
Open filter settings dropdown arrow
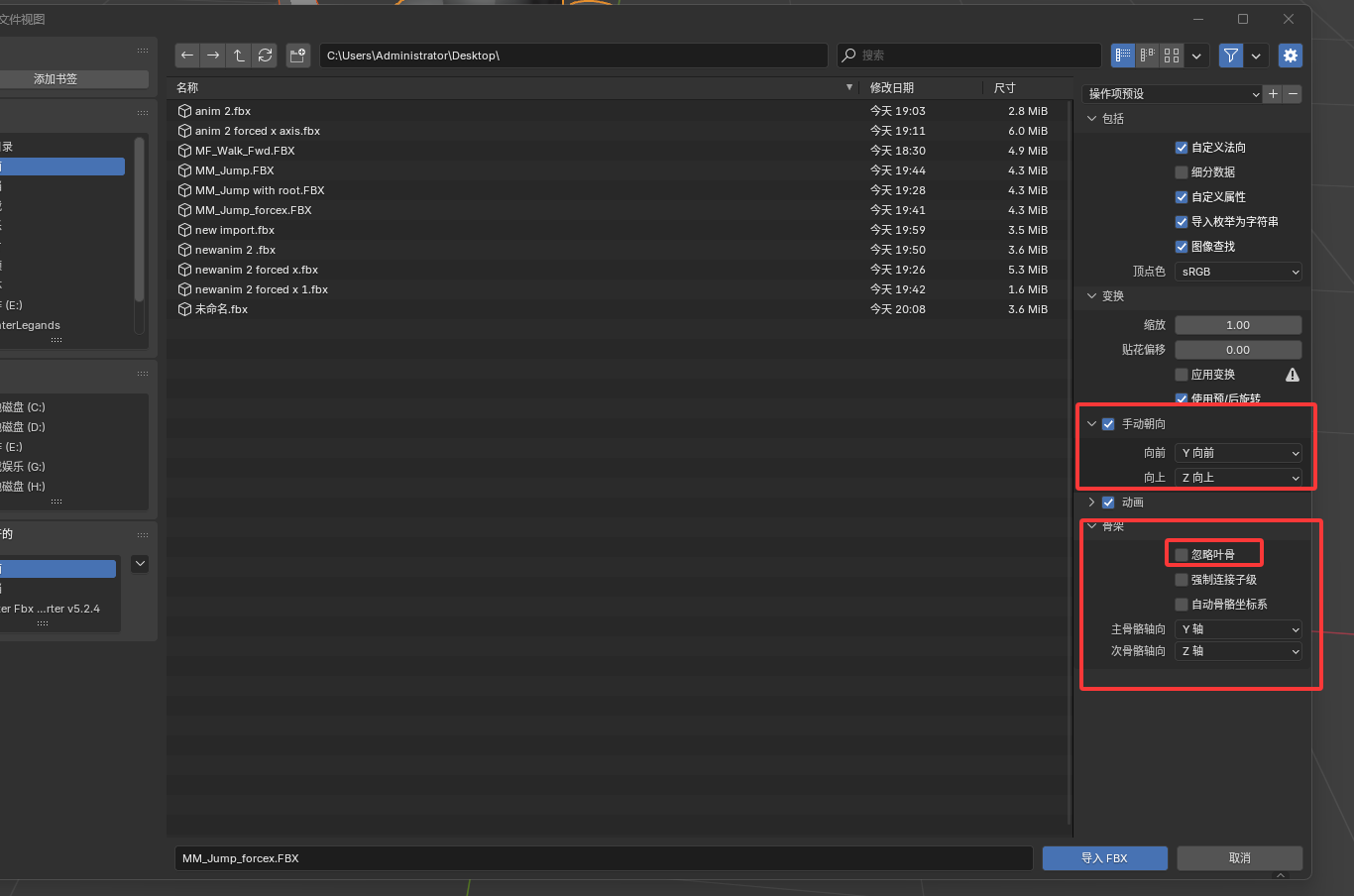coord(1256,56)
